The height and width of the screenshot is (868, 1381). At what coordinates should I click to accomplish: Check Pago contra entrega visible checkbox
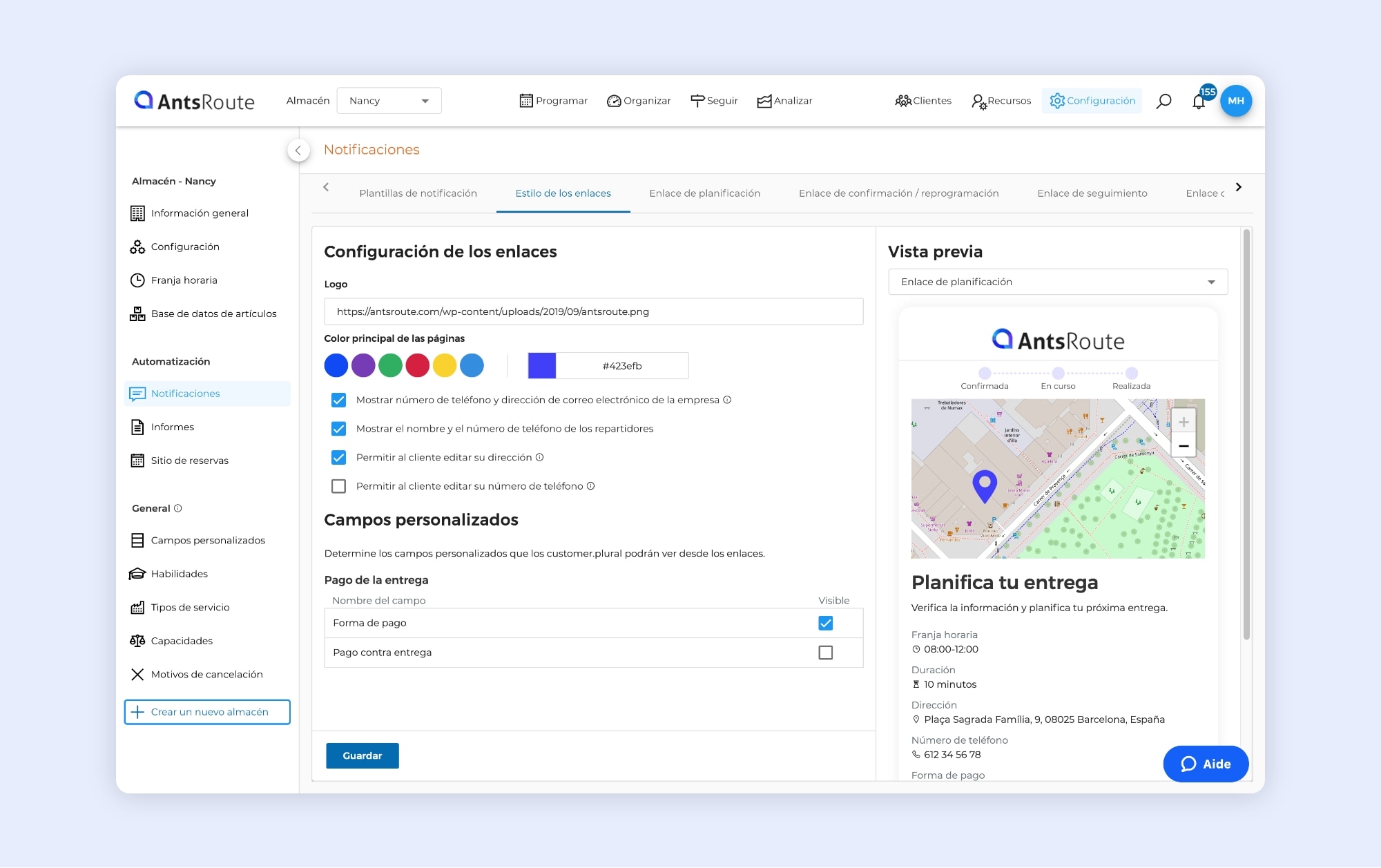click(825, 653)
